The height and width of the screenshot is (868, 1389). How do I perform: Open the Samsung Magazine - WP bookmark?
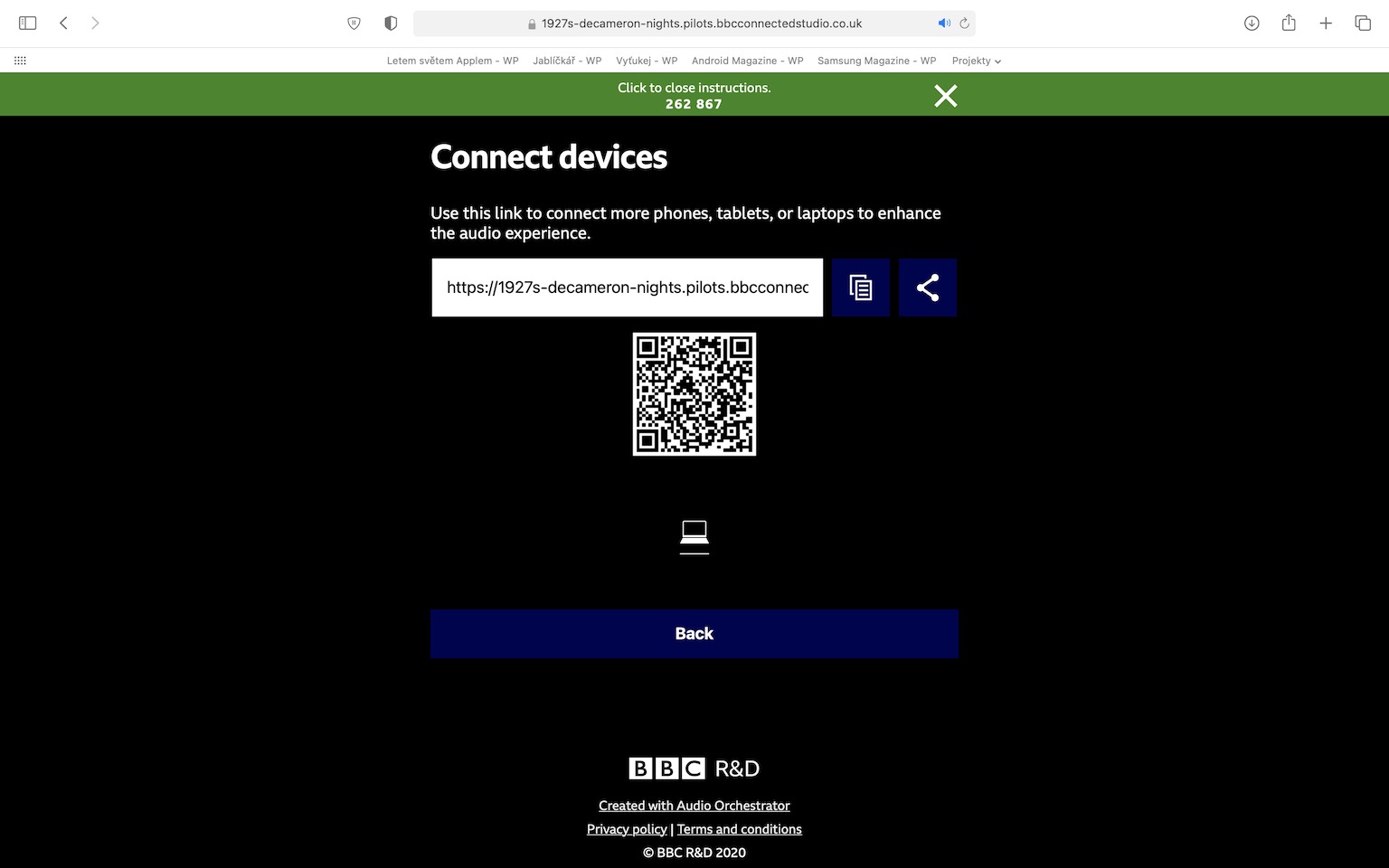(x=876, y=61)
